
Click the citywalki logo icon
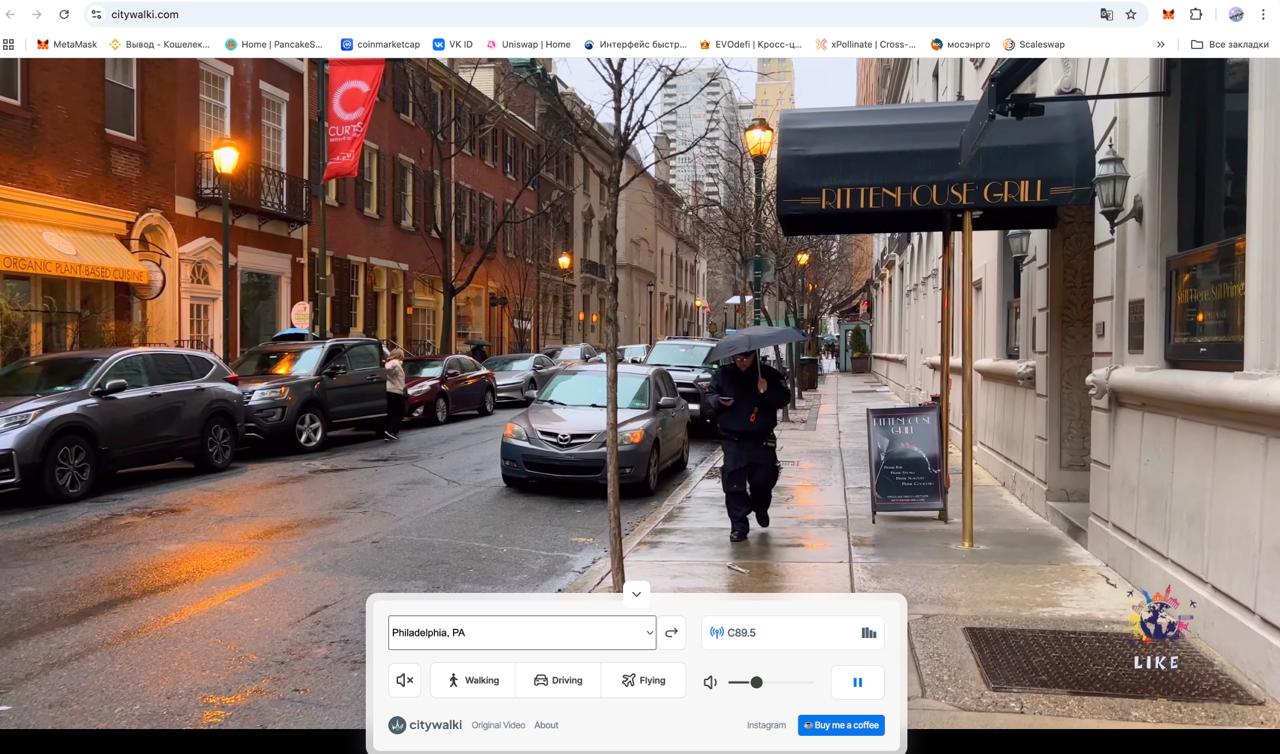pos(396,724)
